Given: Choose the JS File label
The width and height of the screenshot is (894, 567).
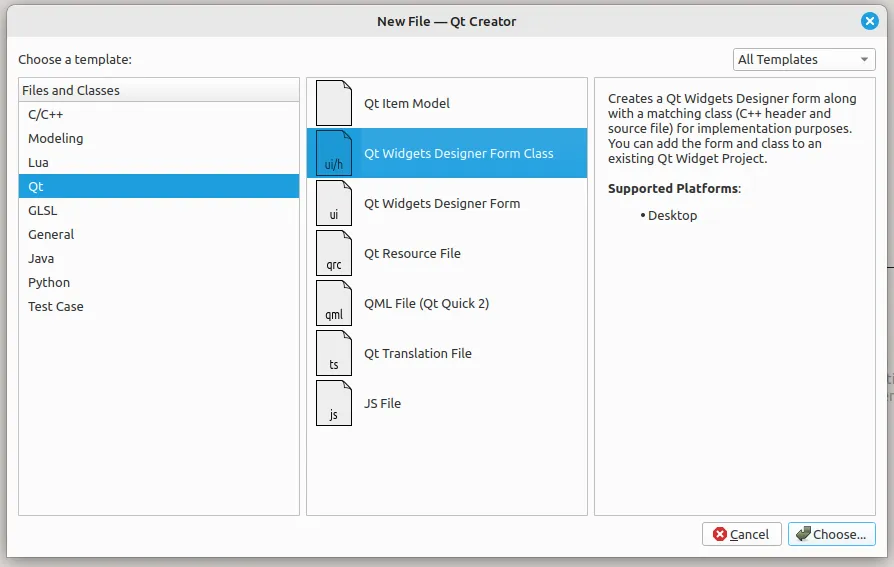Looking at the screenshot, I should tap(382, 403).
